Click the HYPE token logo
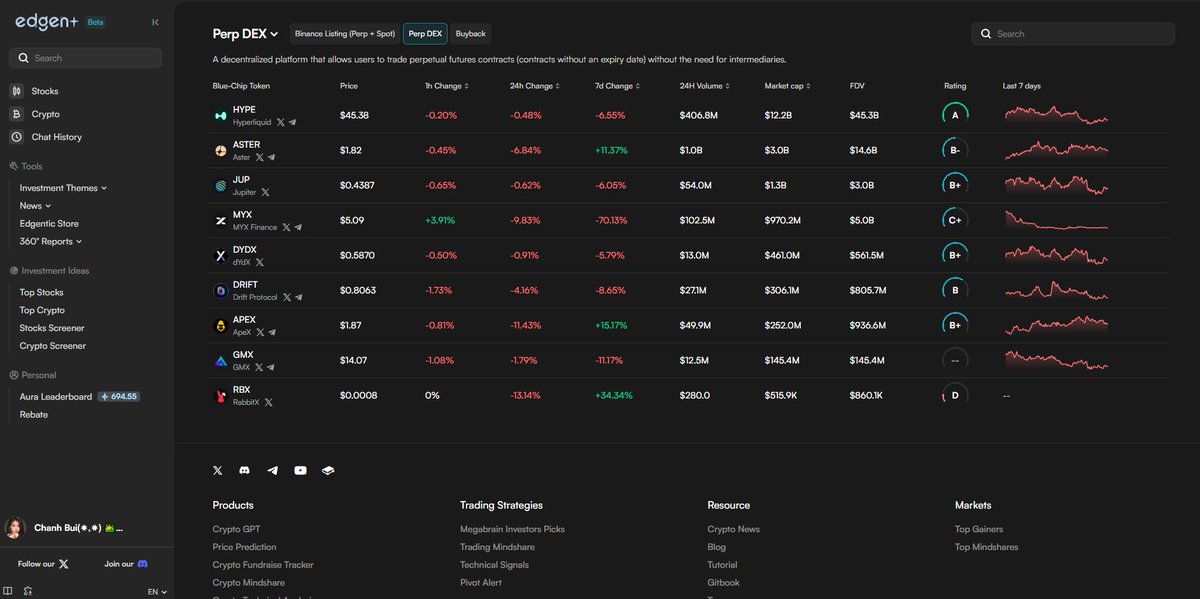 coord(221,116)
